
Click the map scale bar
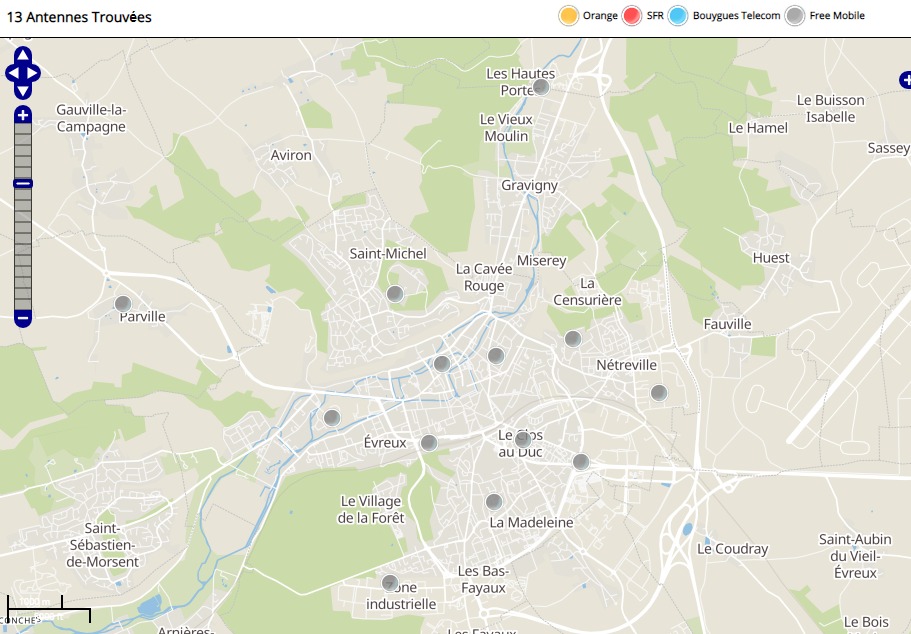pos(49,609)
